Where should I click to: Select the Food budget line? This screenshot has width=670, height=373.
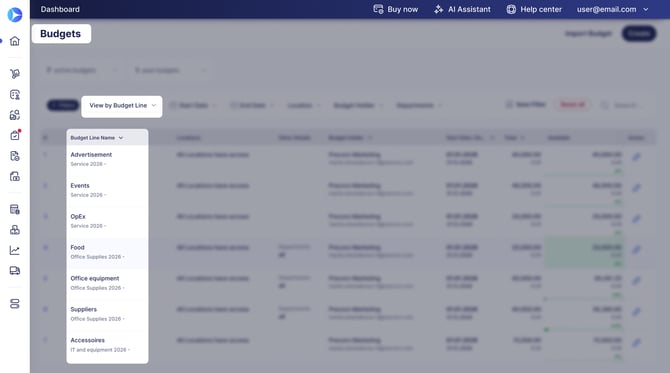[x=77, y=247]
